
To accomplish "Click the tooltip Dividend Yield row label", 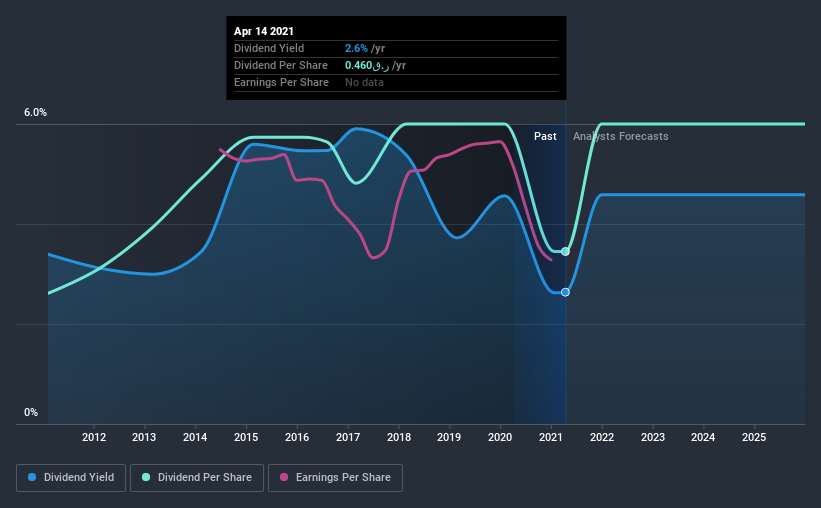I will (x=269, y=48).
